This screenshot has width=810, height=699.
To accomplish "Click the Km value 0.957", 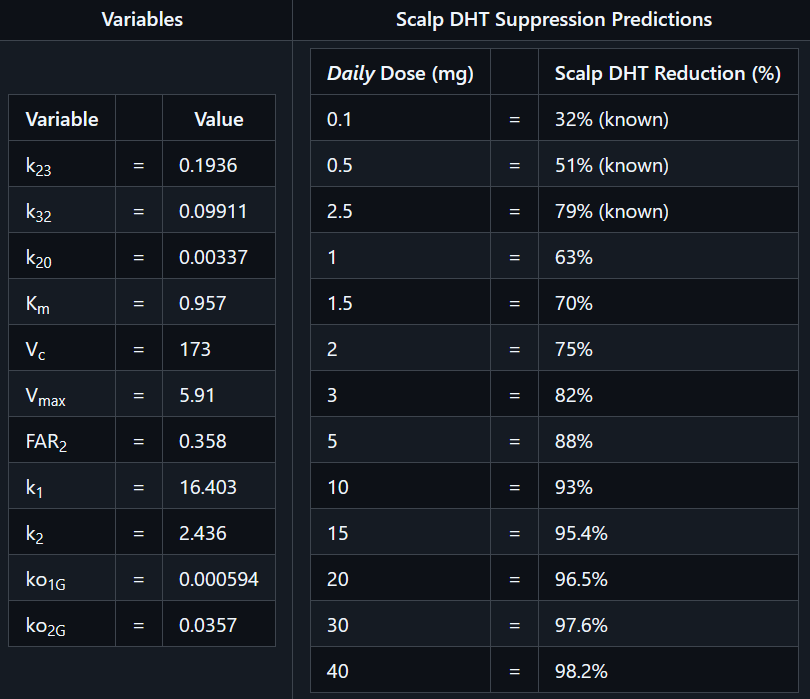I will coord(203,304).
